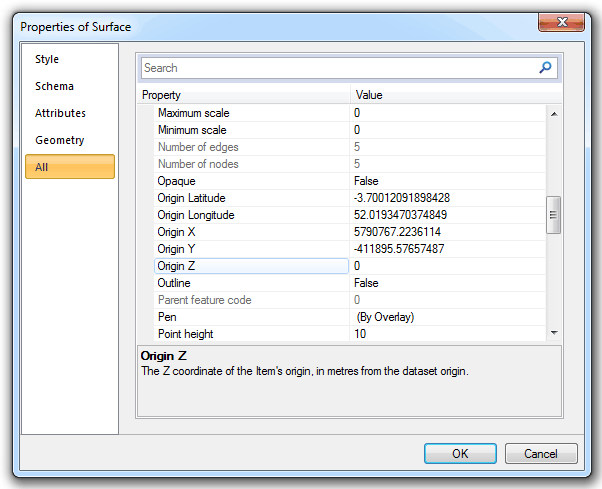Click the magnifier search icon
The width and height of the screenshot is (602, 489).
click(x=545, y=68)
